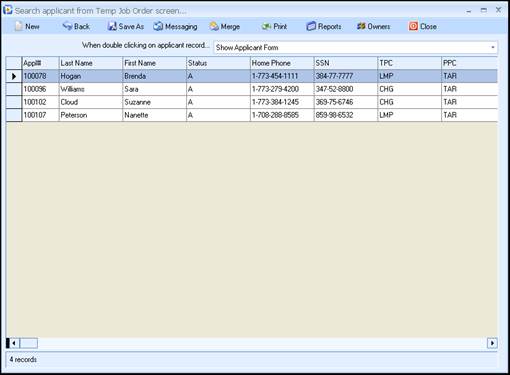Sort by the SSN column header

[346, 63]
